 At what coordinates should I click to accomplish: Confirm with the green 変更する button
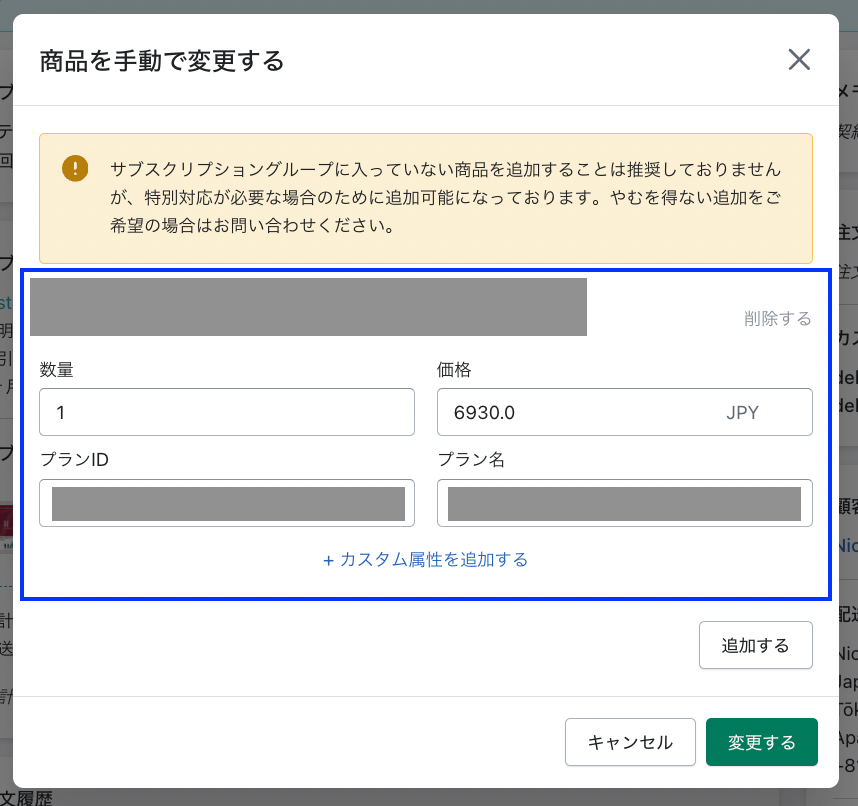(762, 742)
